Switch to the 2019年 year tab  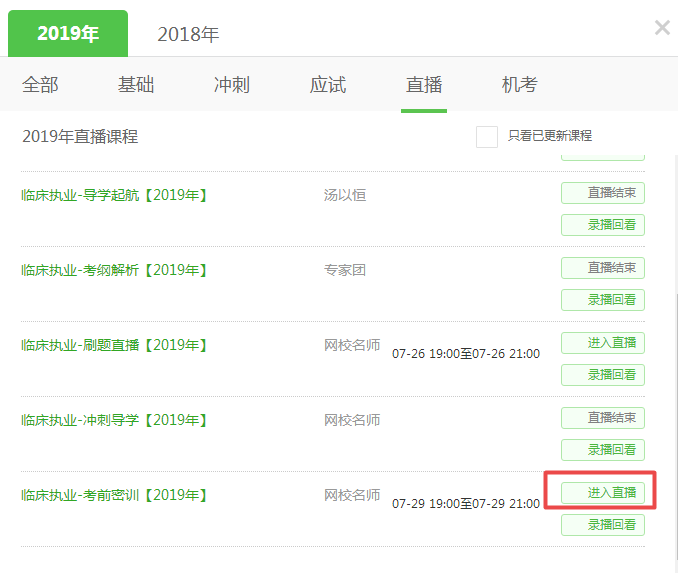pyautogui.click(x=68, y=34)
